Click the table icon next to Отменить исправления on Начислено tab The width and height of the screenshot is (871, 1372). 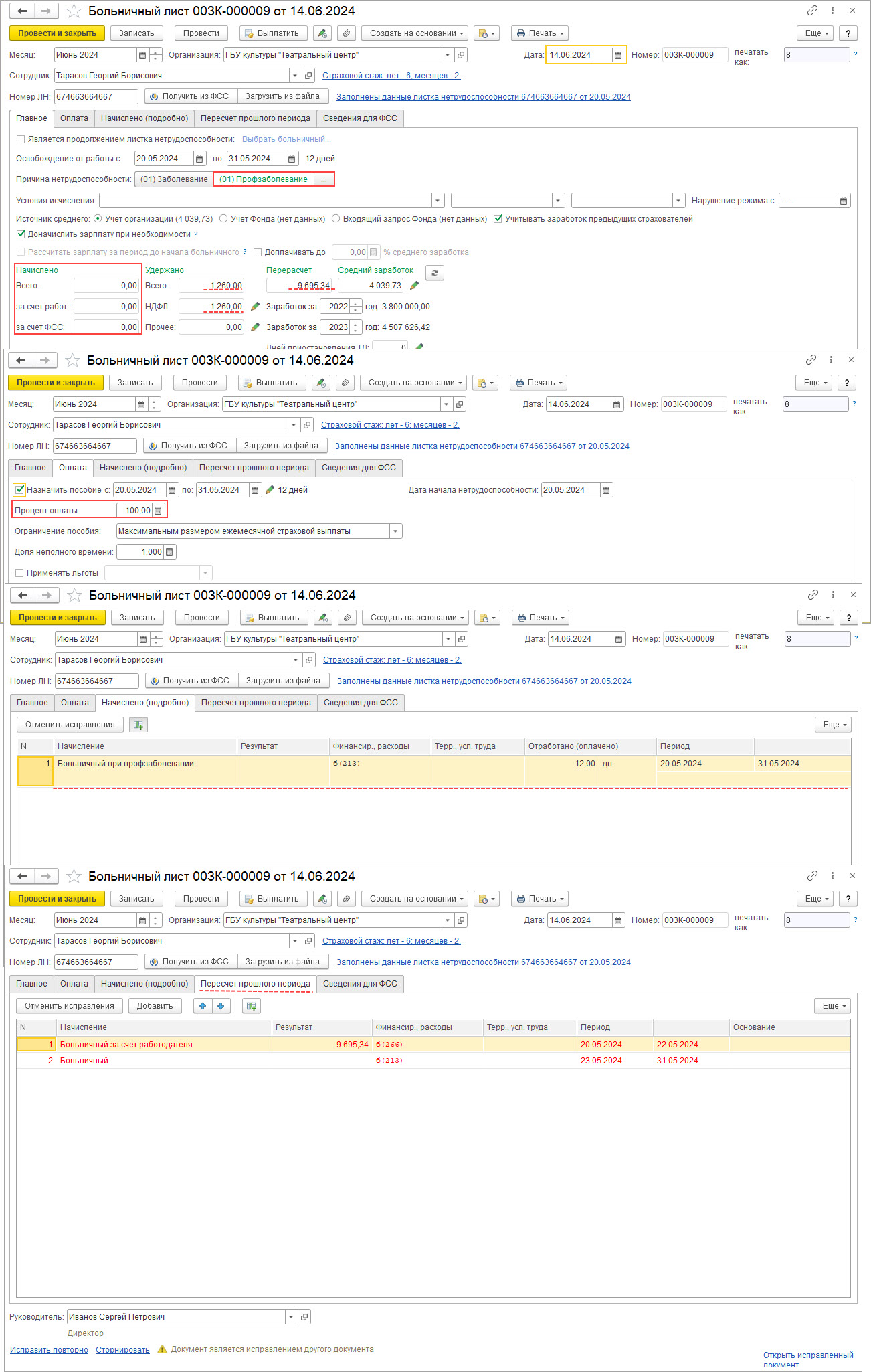(x=138, y=725)
